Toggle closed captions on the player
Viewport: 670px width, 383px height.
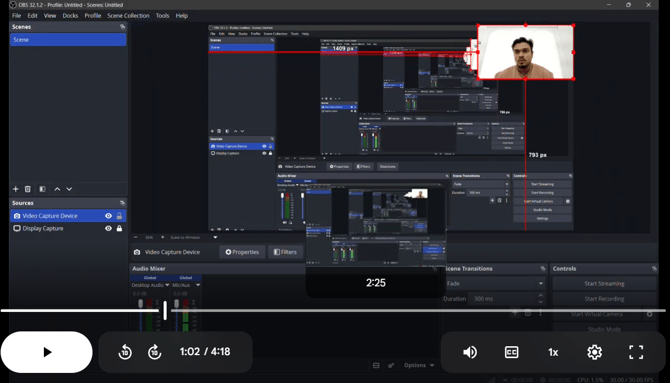click(511, 352)
